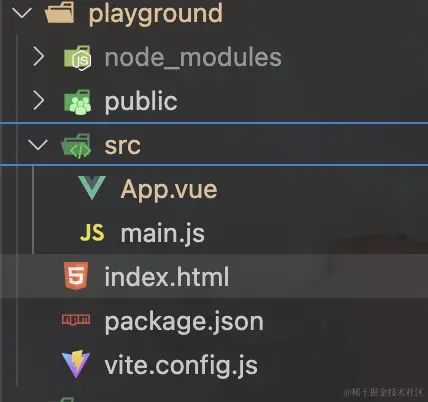Select the node_modules folder name

[193, 57]
